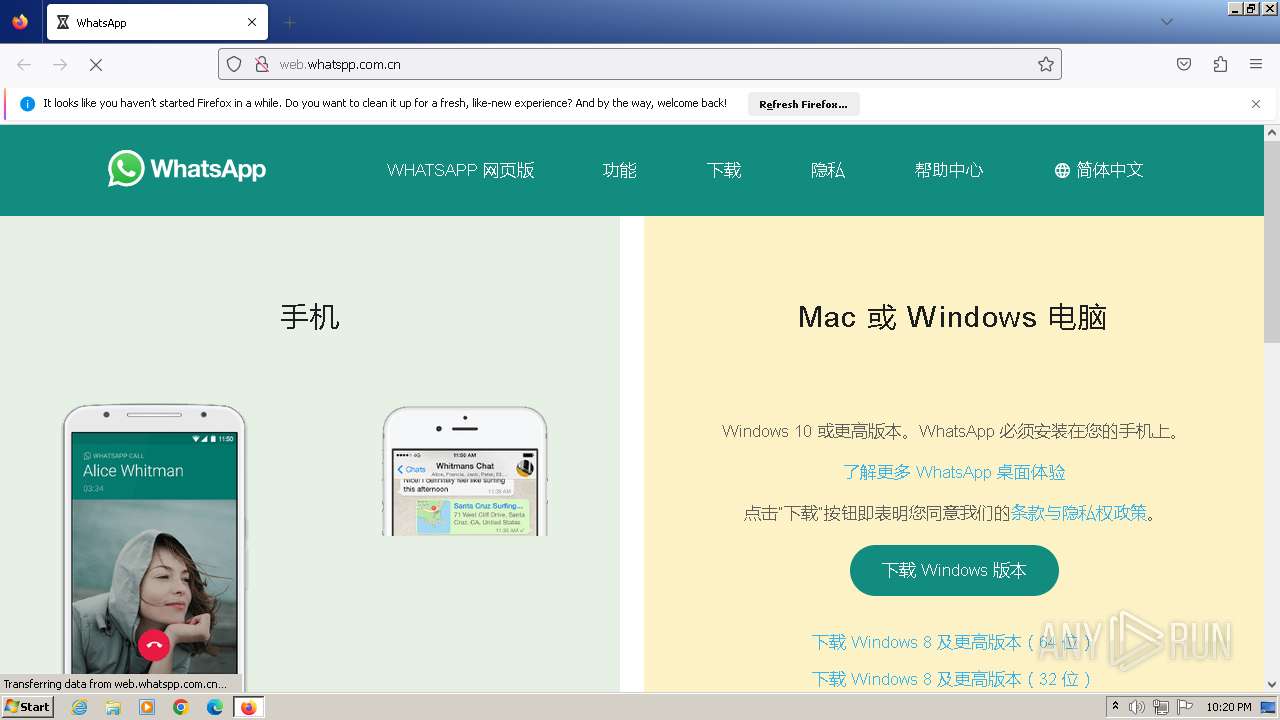The width and height of the screenshot is (1280, 720).
Task: Click the 手机 heading
Action: click(310, 317)
